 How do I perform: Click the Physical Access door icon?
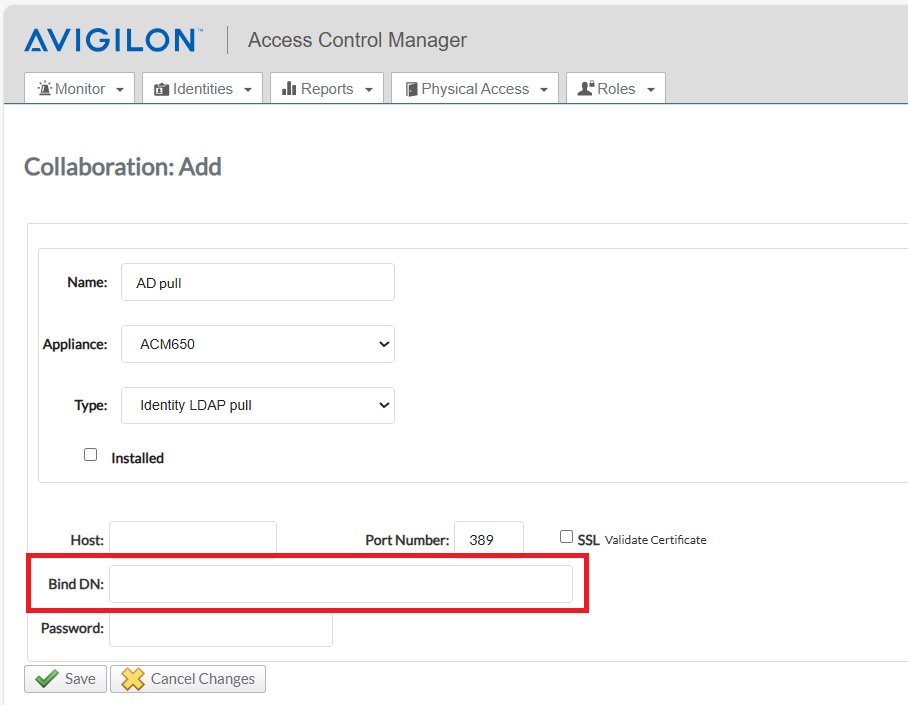[410, 88]
